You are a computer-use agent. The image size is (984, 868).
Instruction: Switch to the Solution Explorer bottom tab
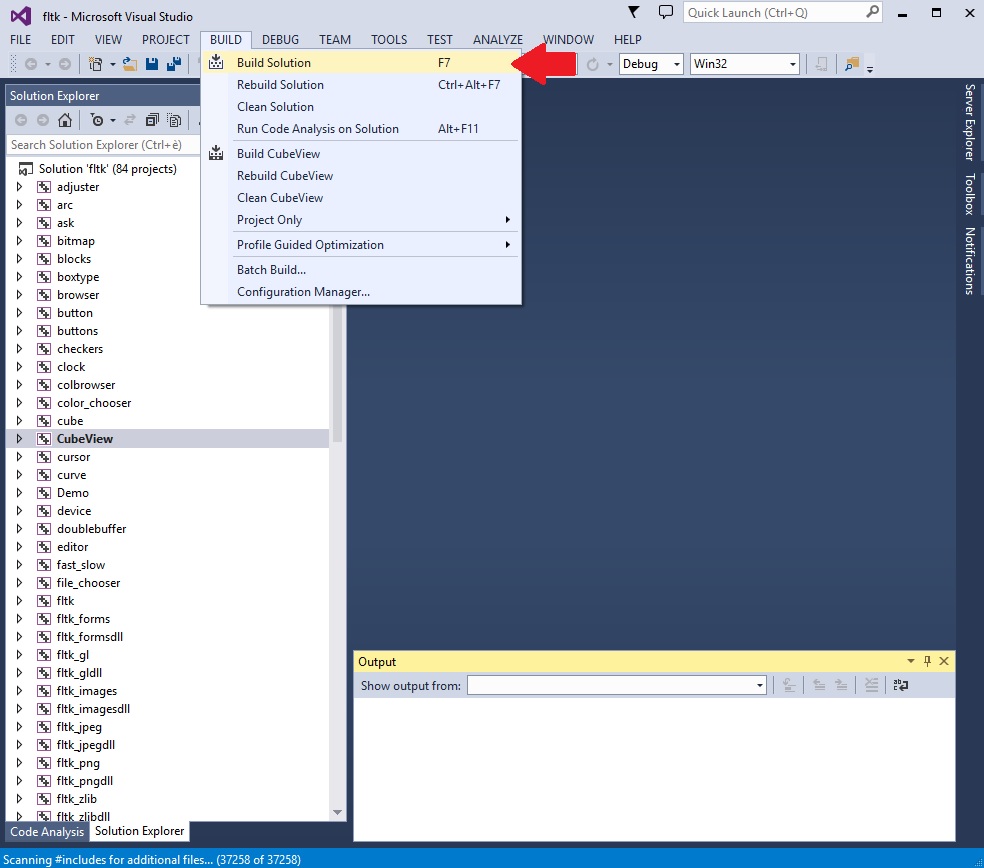pyautogui.click(x=139, y=831)
